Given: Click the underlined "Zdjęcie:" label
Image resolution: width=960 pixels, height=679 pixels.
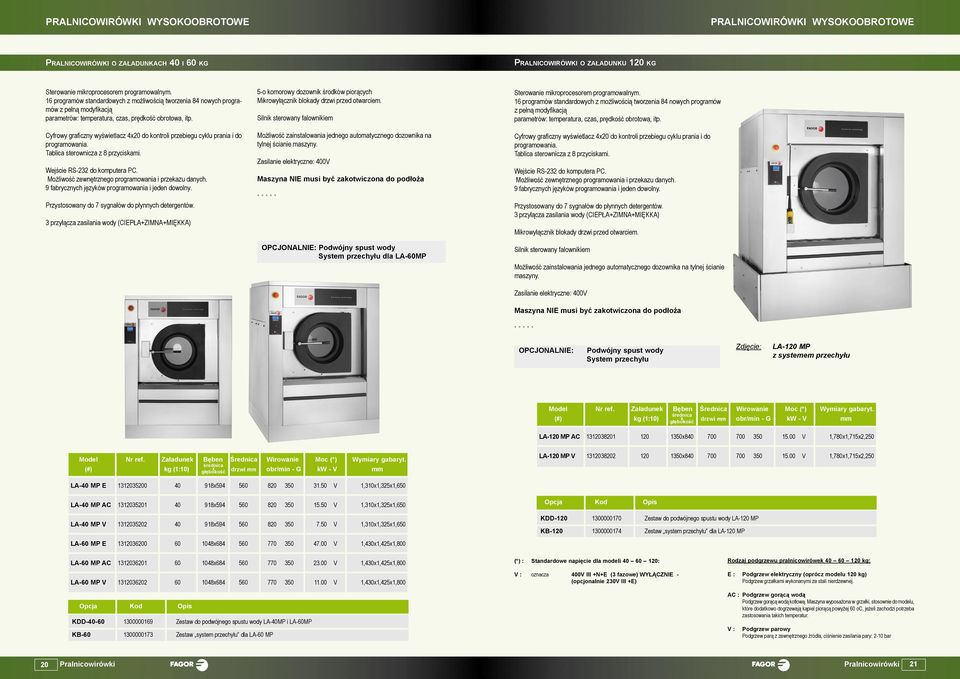Looking at the screenshot, I should pyautogui.click(x=748, y=347).
